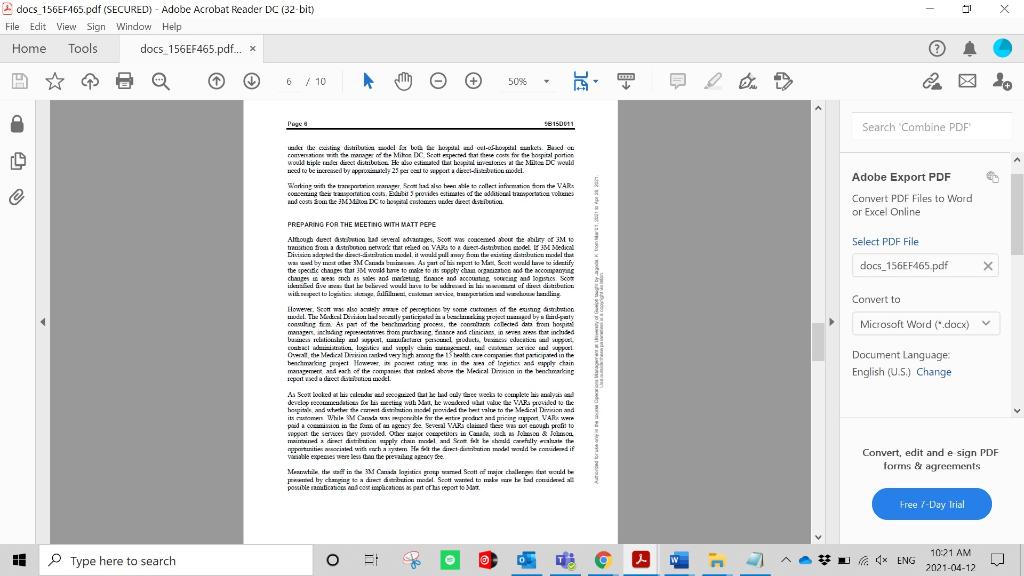Select the Highlight text pen
The image size is (1024, 576).
713,81
